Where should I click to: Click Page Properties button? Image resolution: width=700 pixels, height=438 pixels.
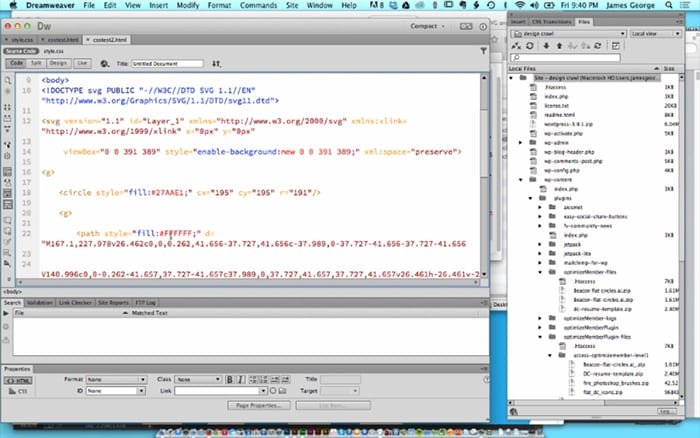click(x=258, y=405)
